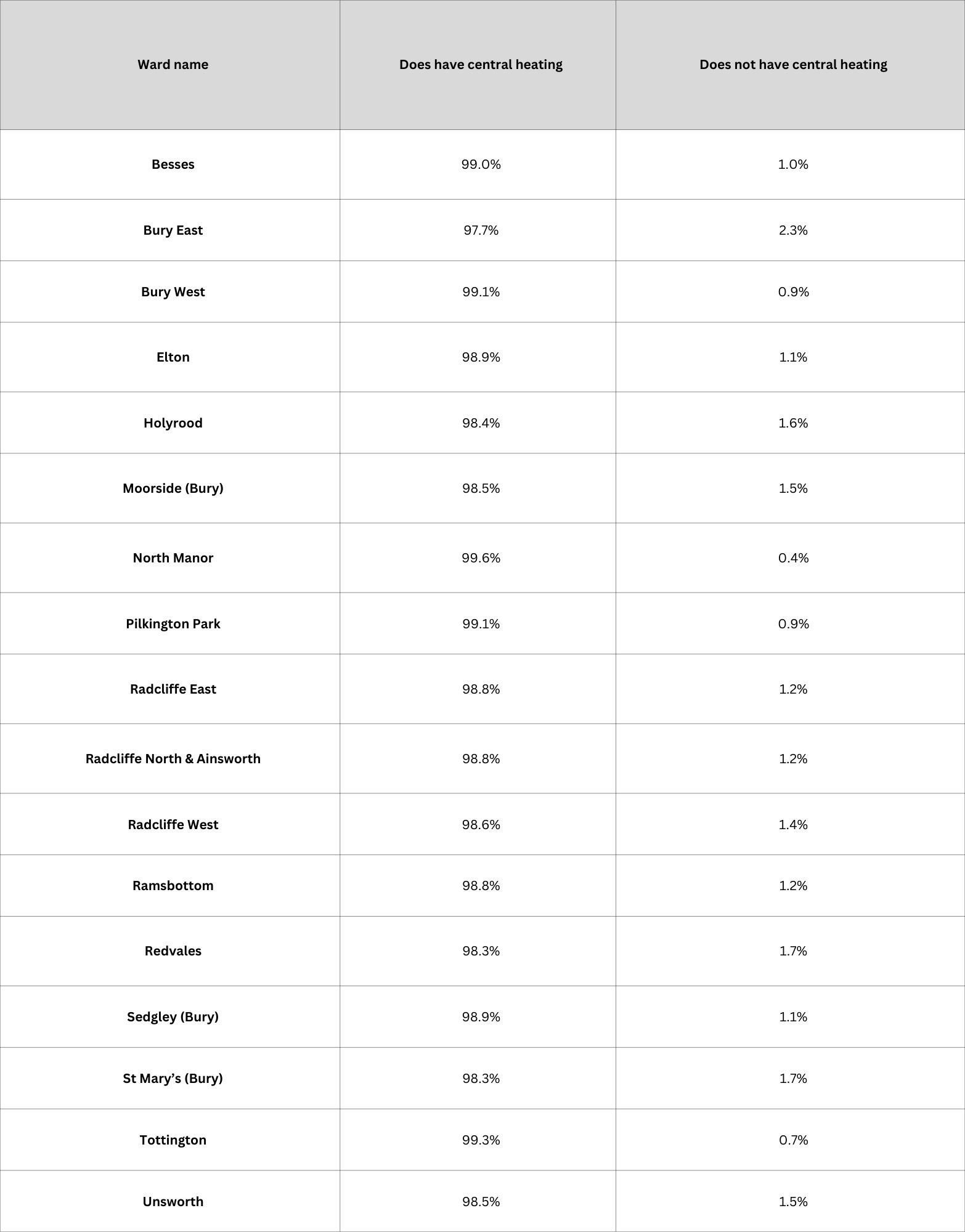
Task: Select the Bury East row label
Action: click(173, 230)
